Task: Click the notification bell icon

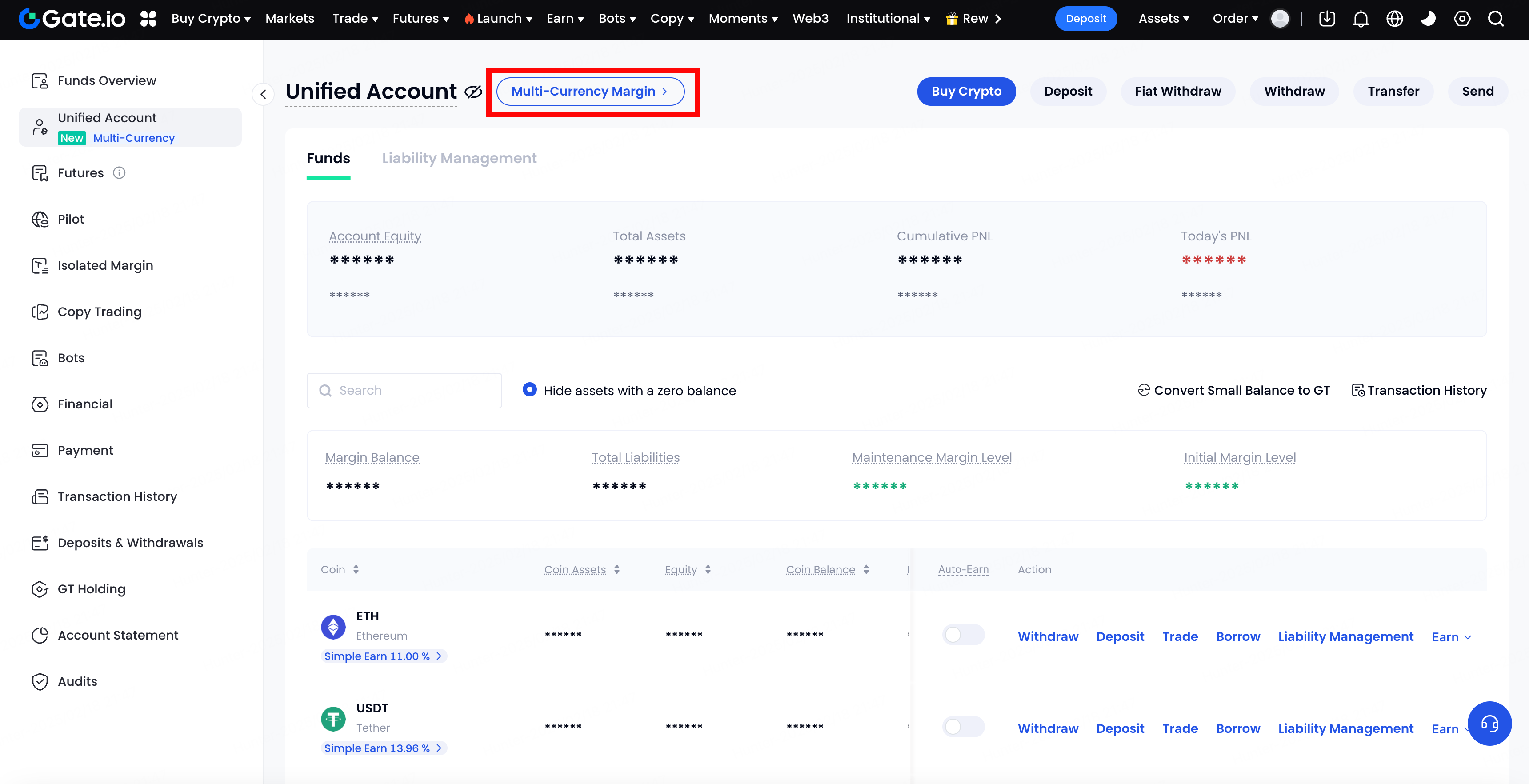Action: coord(1361,19)
